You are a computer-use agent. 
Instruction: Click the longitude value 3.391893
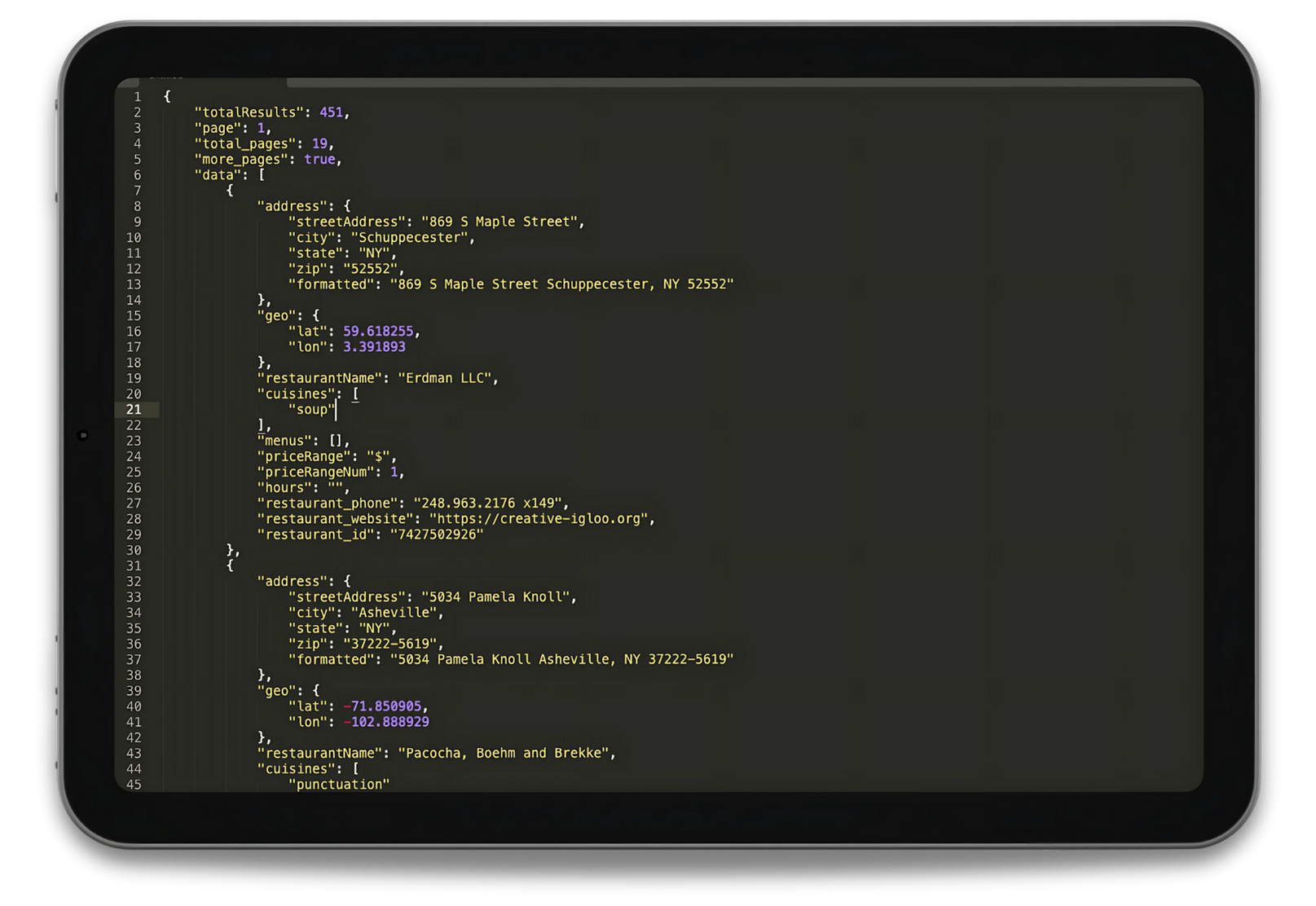(374, 346)
